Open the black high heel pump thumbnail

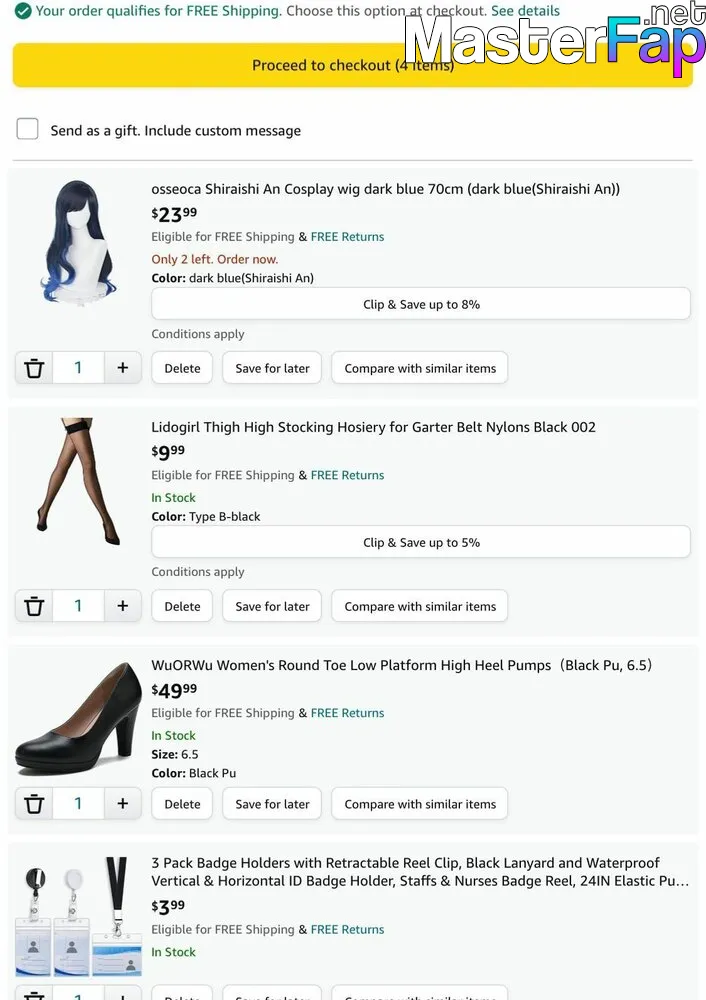(x=78, y=718)
